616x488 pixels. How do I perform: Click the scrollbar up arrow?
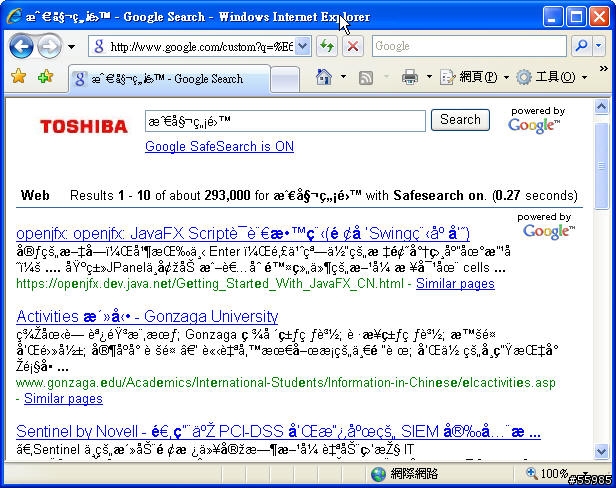click(x=601, y=106)
